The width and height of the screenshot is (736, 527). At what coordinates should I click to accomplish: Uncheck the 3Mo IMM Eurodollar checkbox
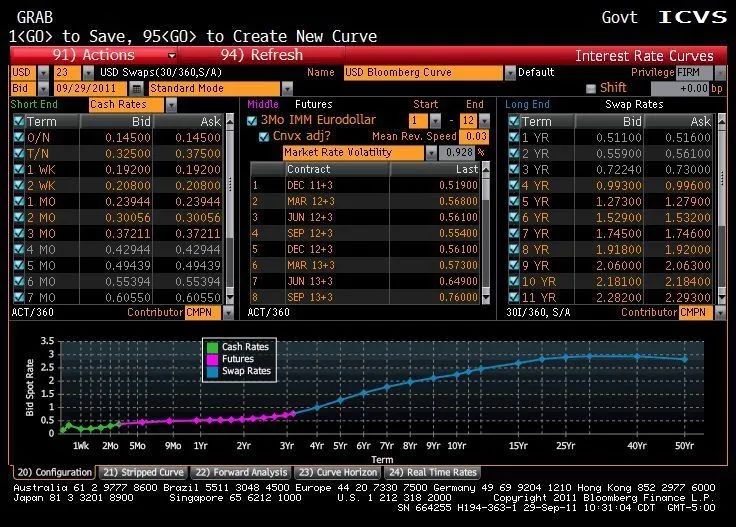click(252, 120)
